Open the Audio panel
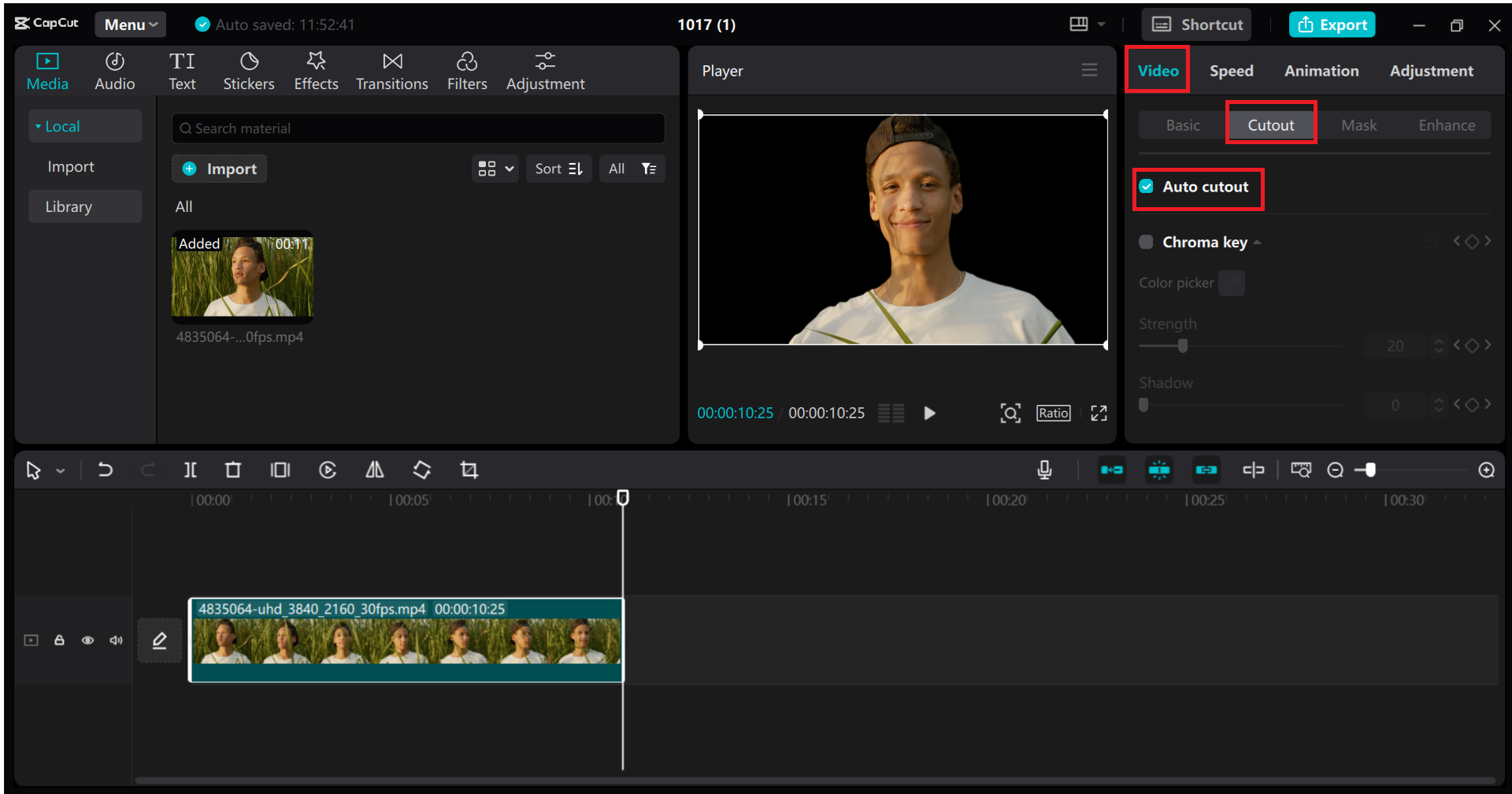This screenshot has width=1512, height=794. pyautogui.click(x=115, y=71)
